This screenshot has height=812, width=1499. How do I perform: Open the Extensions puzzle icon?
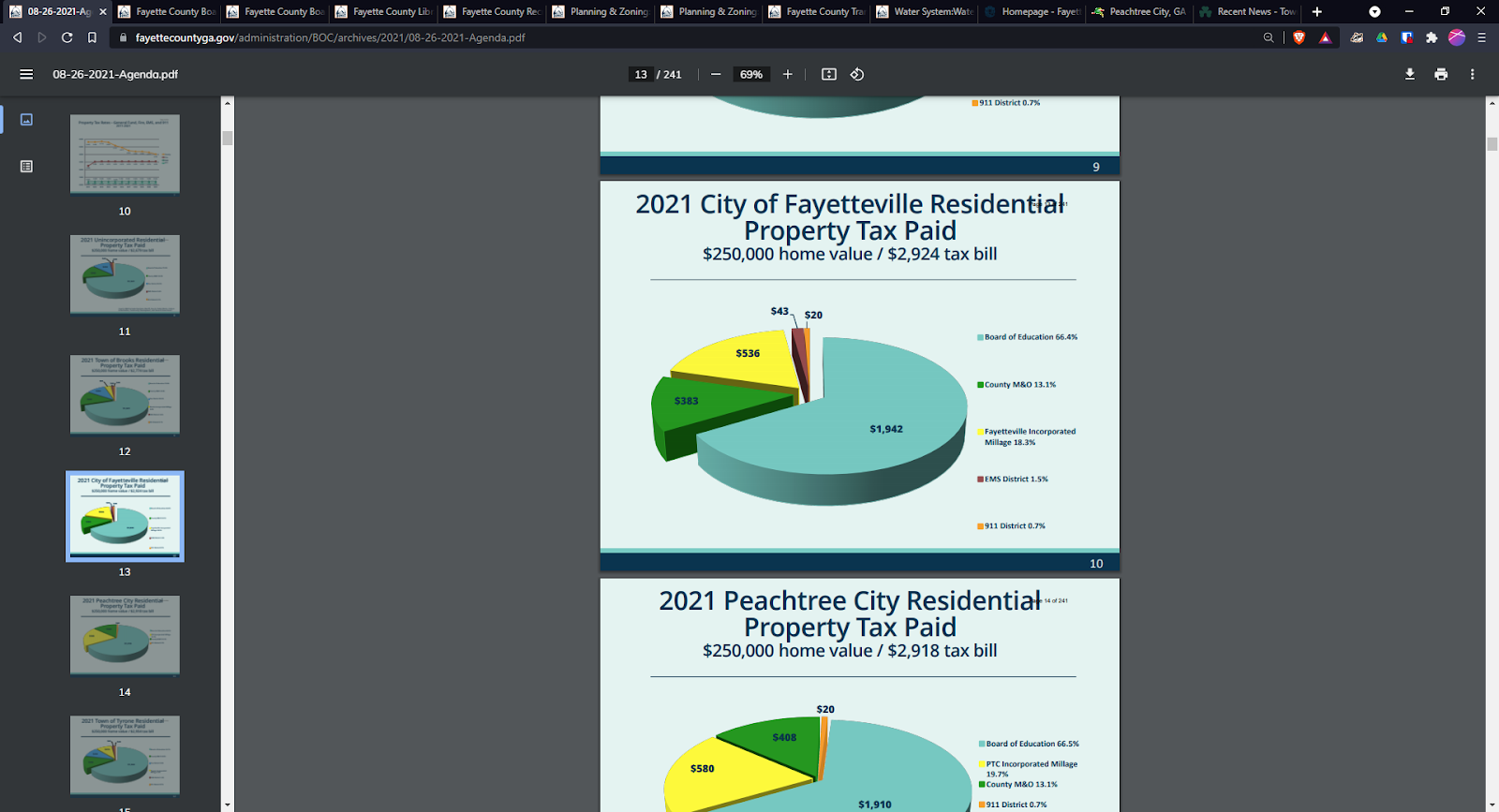click(1432, 37)
